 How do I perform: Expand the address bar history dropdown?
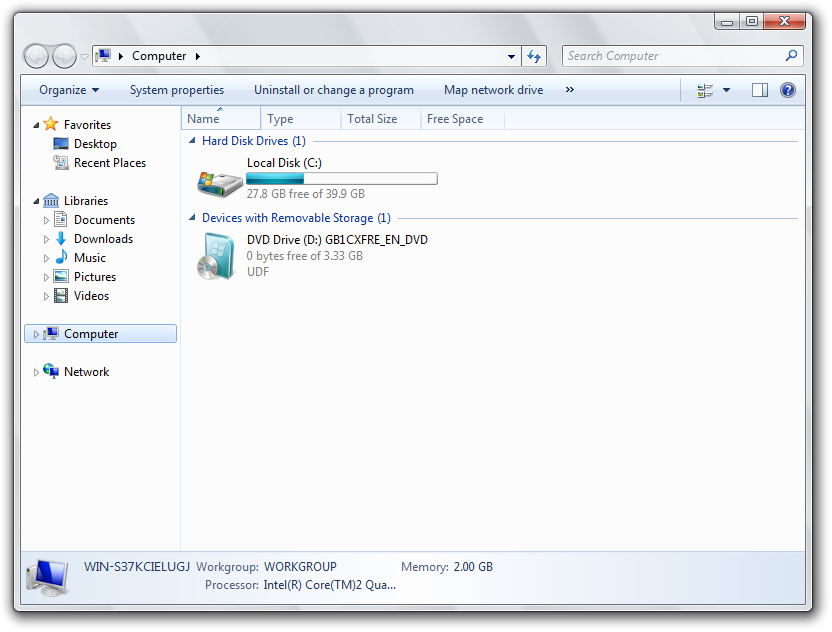[x=511, y=56]
